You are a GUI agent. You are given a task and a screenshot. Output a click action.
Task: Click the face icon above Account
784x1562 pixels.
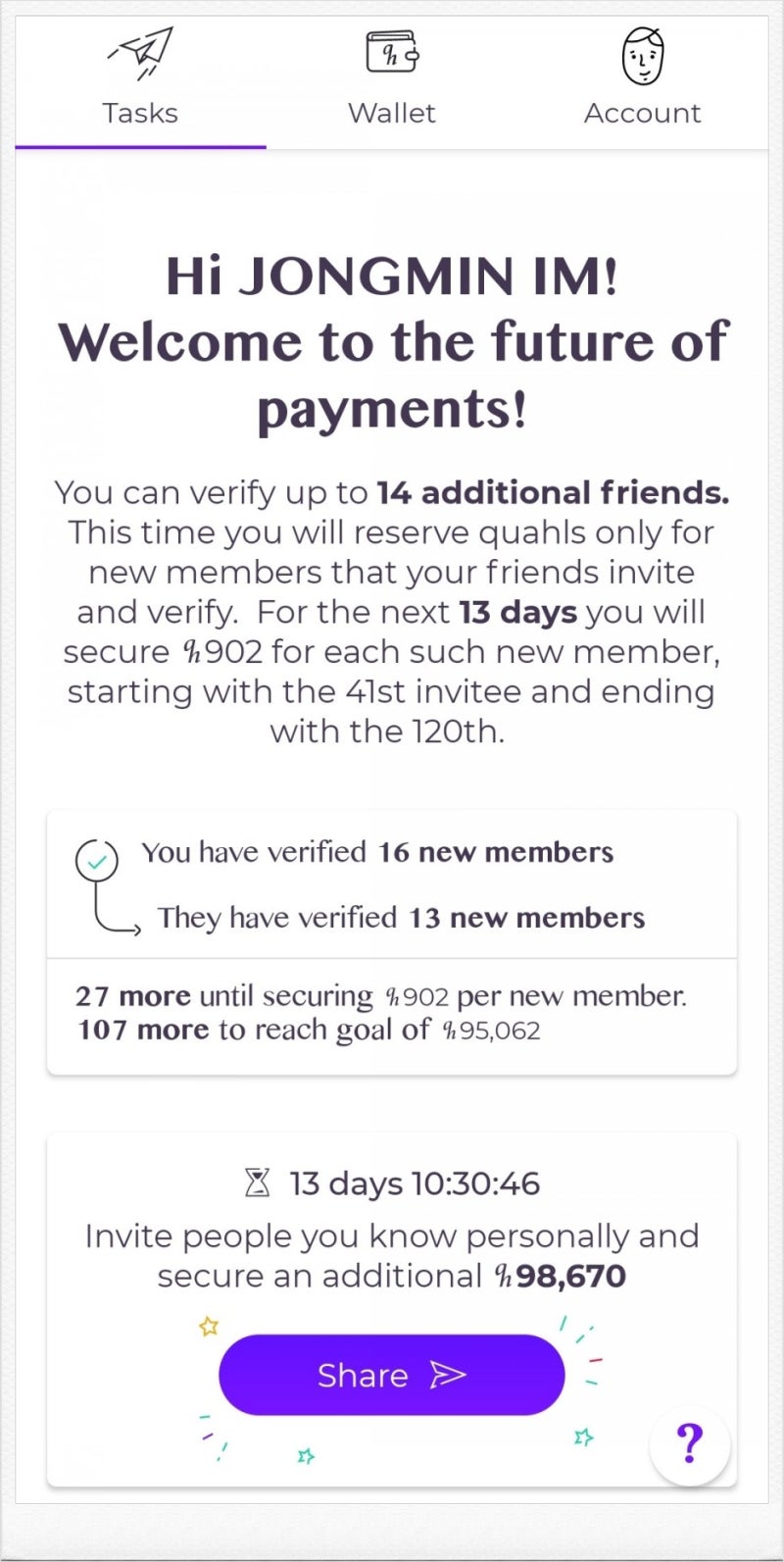(643, 55)
